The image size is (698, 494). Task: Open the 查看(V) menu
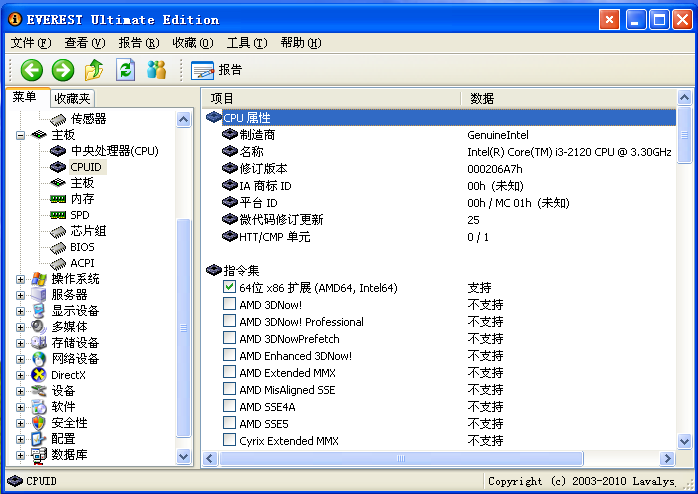pyautogui.click(x=85, y=43)
